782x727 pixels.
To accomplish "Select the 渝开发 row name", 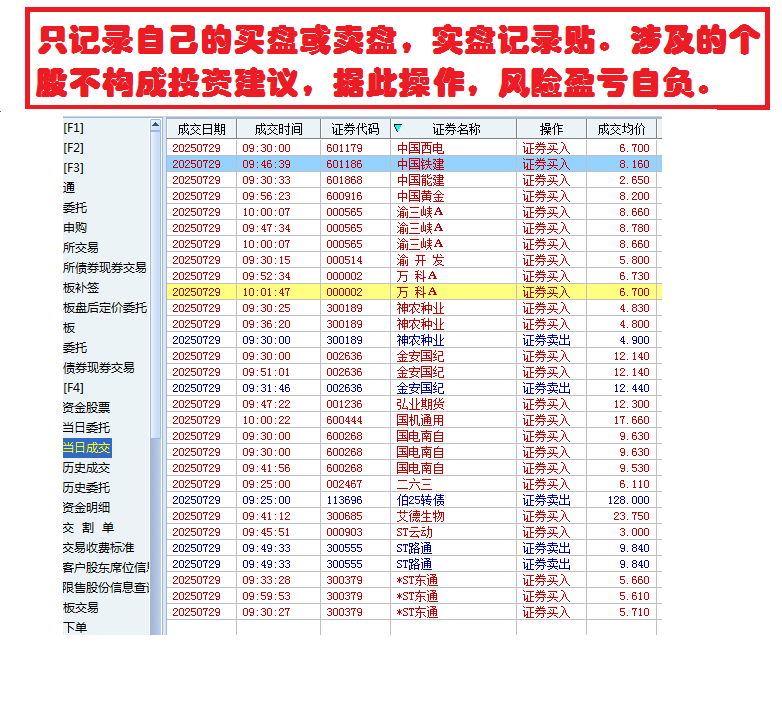I will coord(420,260).
